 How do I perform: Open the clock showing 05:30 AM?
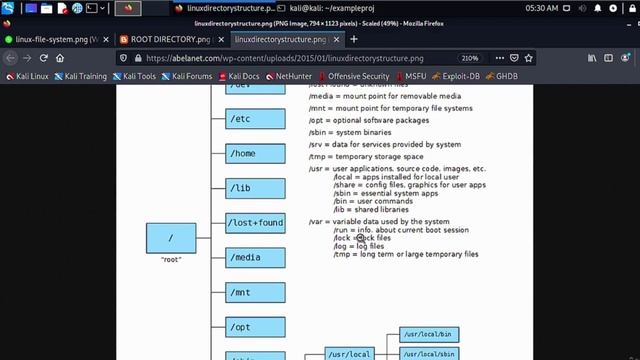coord(541,8)
